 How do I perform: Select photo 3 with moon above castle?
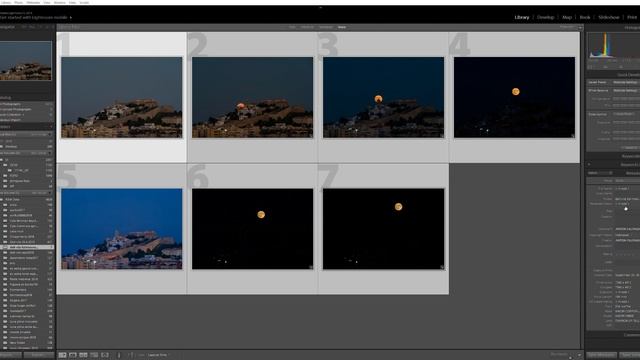click(x=383, y=97)
